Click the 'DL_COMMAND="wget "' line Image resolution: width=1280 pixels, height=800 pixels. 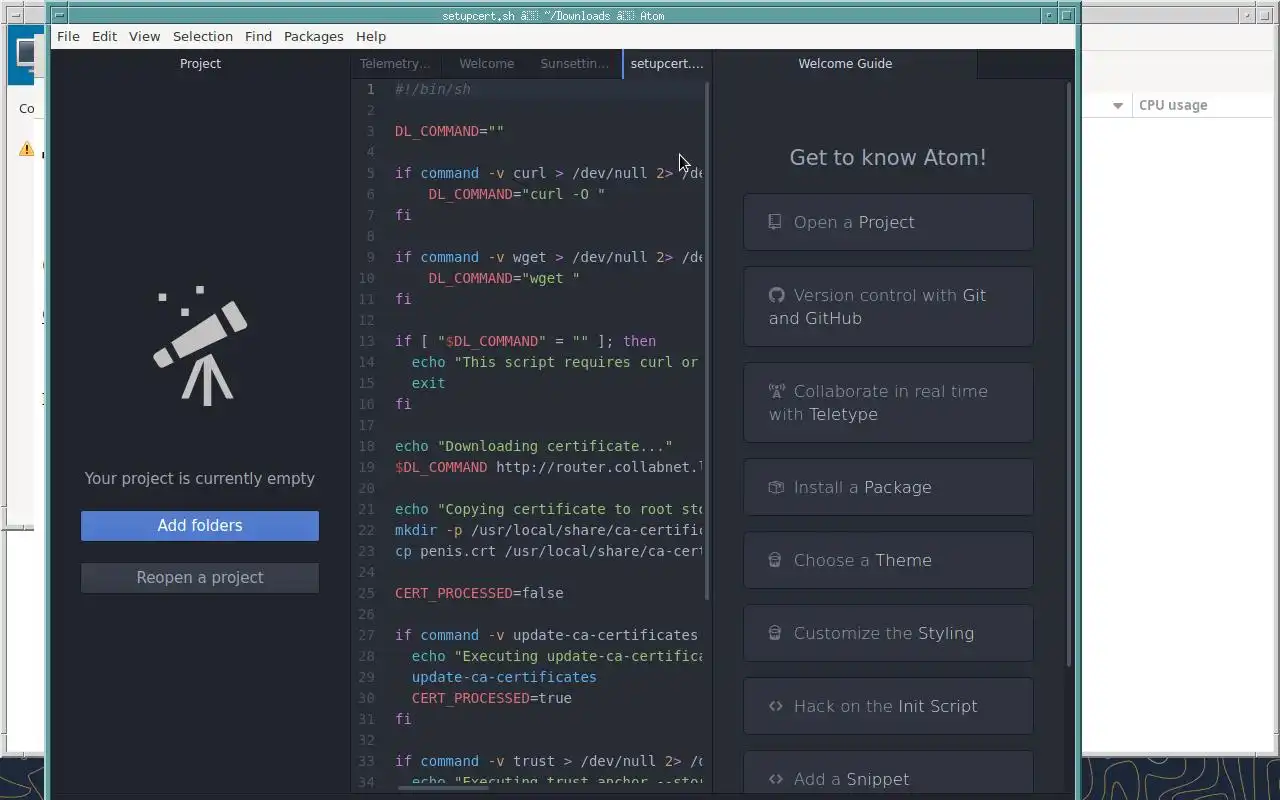(504, 278)
